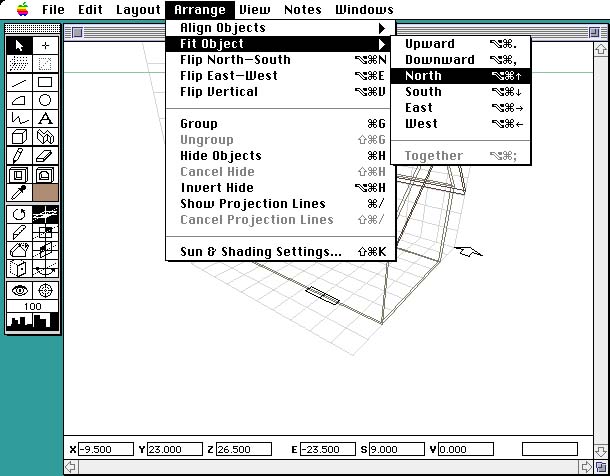This screenshot has width=610, height=476.
Task: Open Sun & Shading Settings
Action: (x=260, y=252)
